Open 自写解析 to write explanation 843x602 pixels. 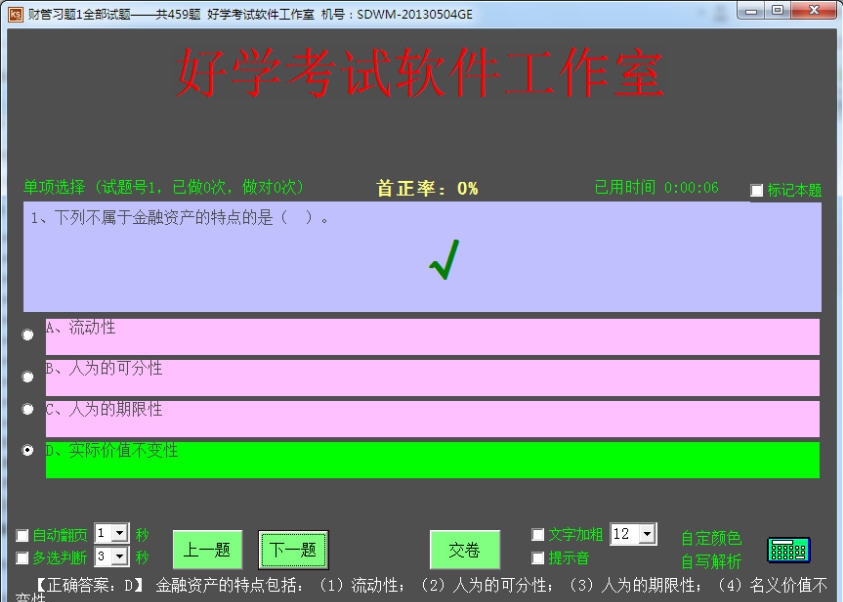[x=711, y=561]
